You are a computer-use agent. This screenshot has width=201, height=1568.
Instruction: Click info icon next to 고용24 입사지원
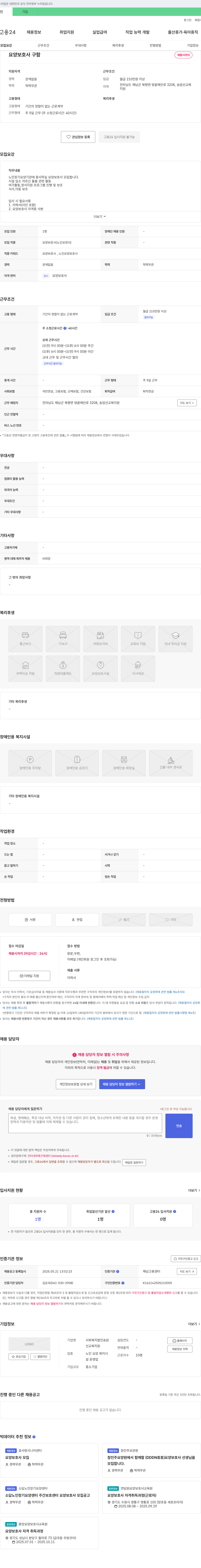[x=175, y=1211]
